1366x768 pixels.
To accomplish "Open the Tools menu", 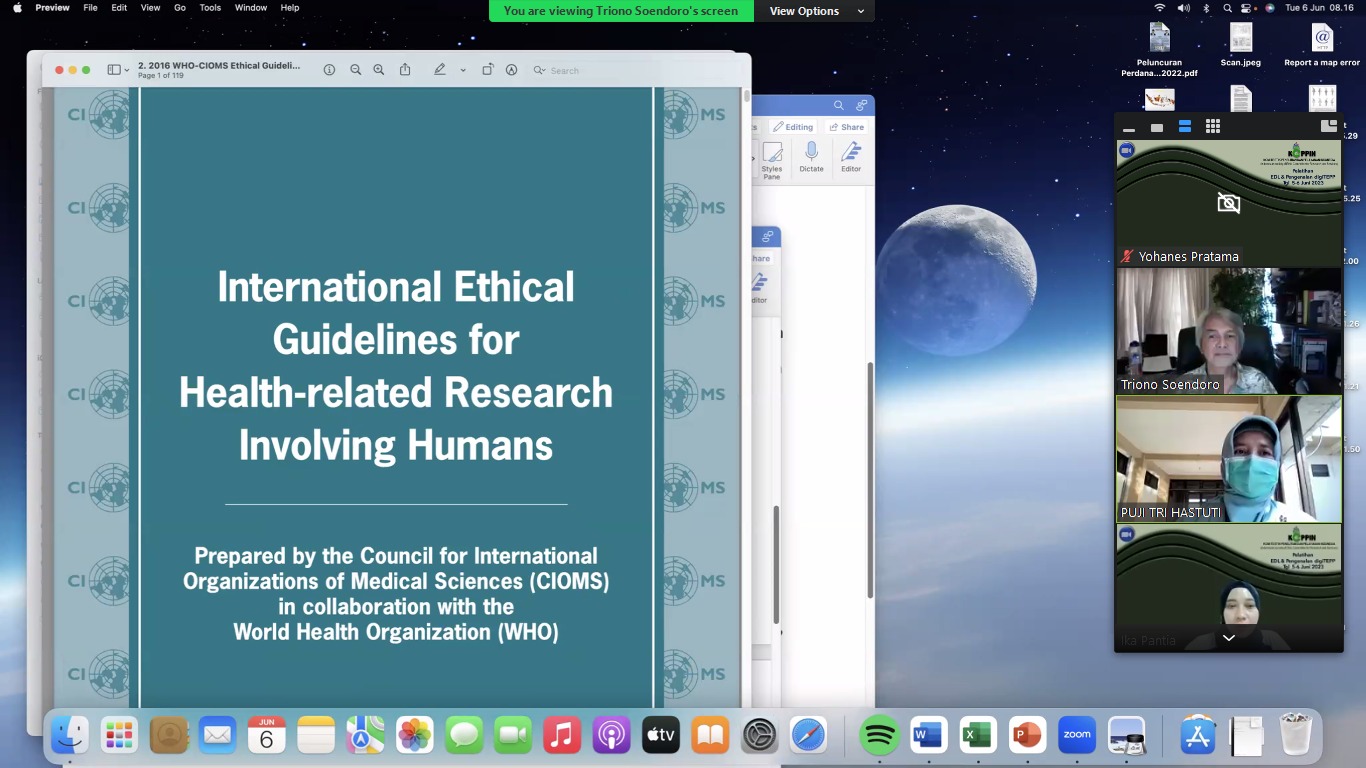I will (x=210, y=8).
